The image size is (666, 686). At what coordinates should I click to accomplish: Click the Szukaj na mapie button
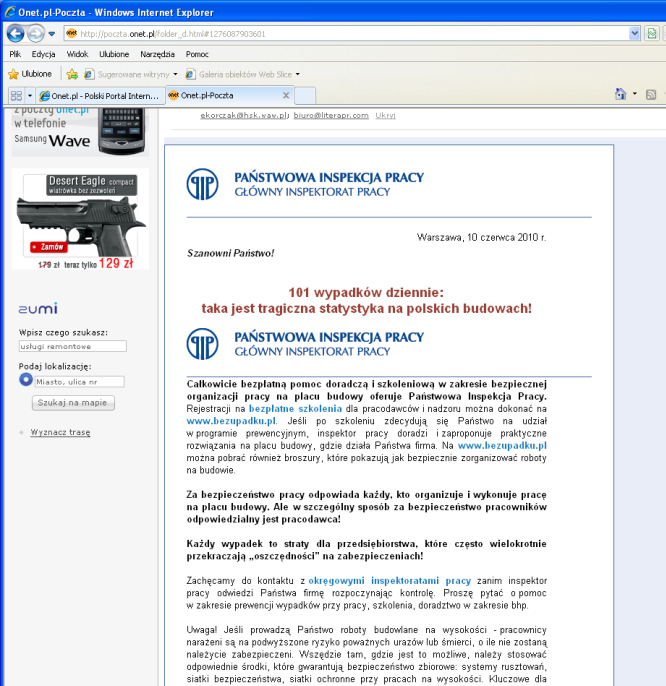73,403
